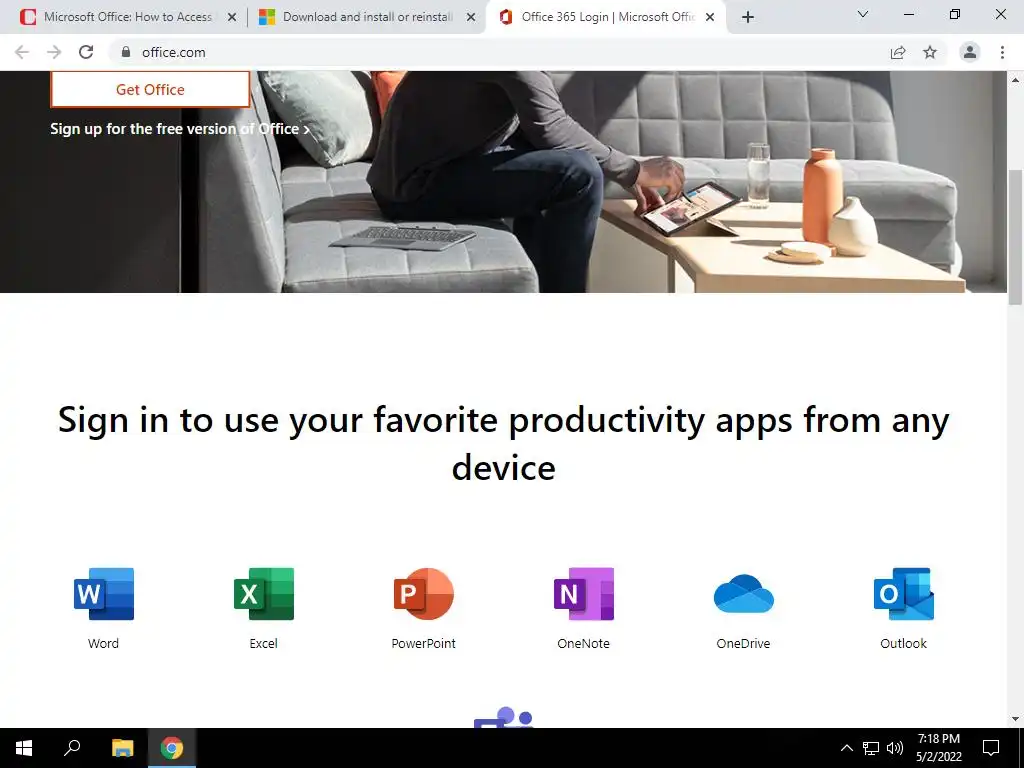
Task: Open a new browser tab
Action: pos(748,18)
